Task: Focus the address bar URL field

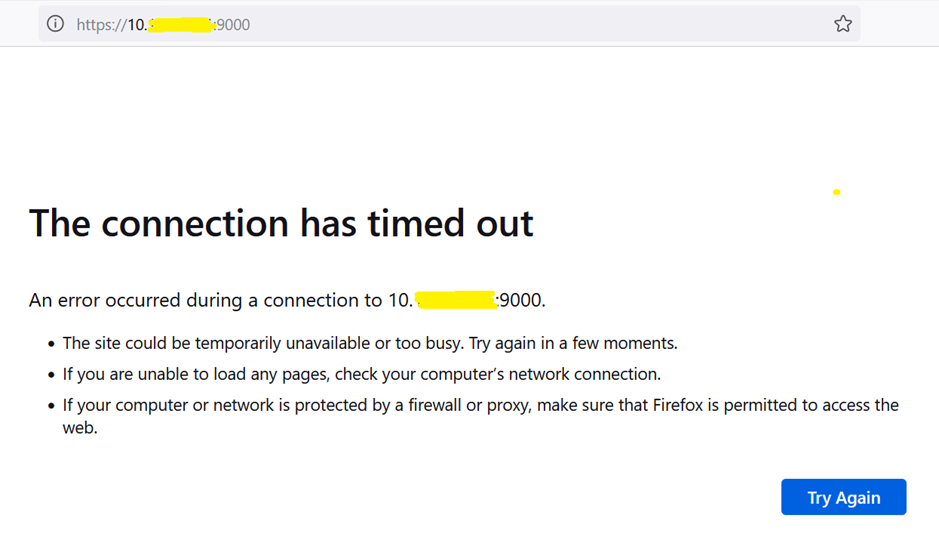Action: pos(450,24)
